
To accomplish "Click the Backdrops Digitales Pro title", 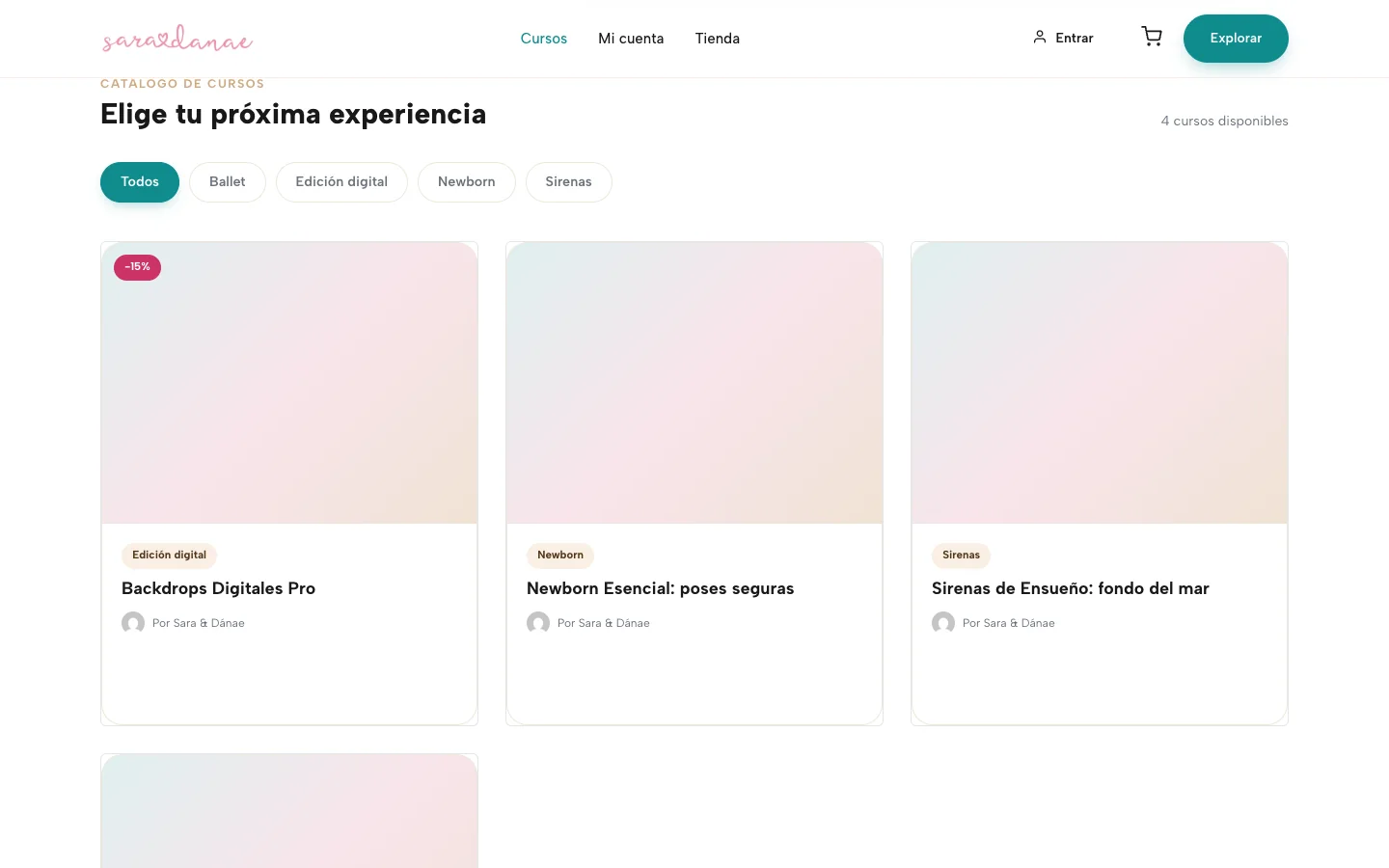I will (218, 588).
